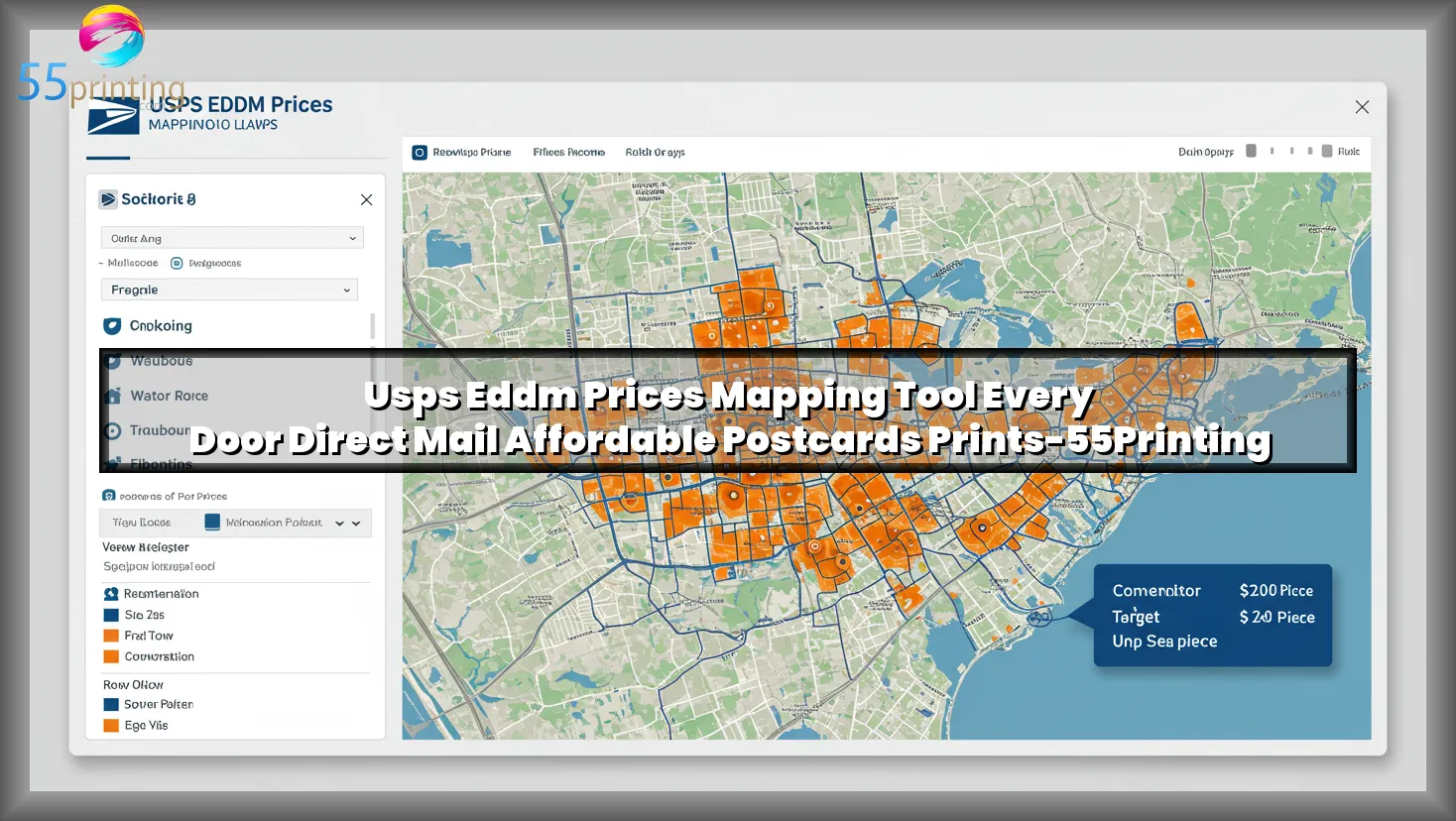
Task: Click the blue swatch for Sio 2as
Action: (x=111, y=615)
